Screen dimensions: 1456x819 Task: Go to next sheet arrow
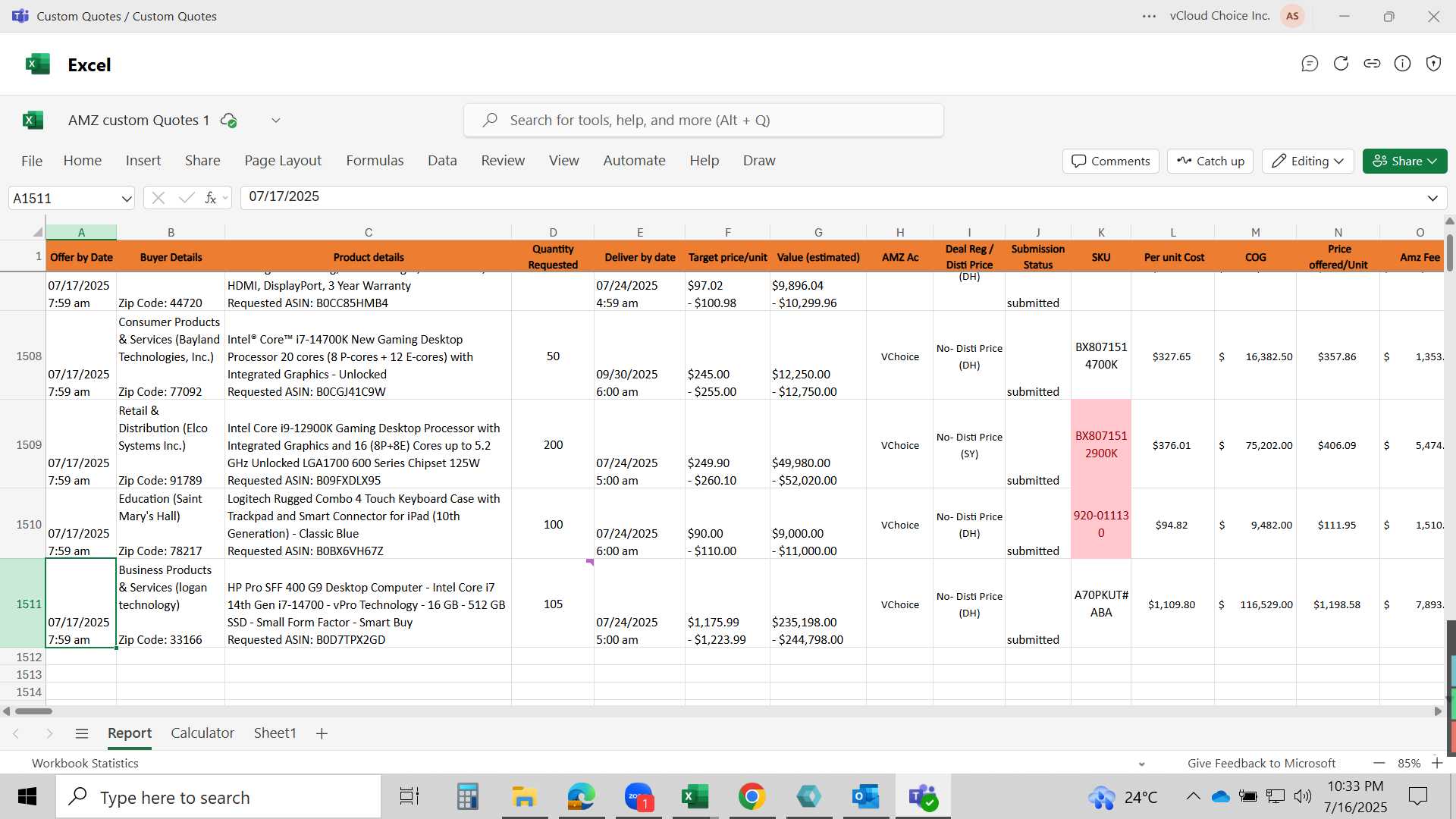49,733
